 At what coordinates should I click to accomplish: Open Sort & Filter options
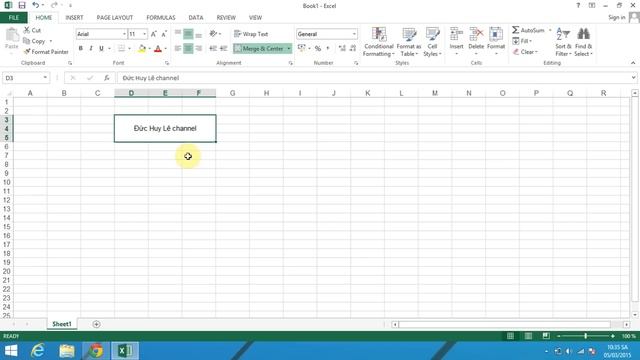563,42
